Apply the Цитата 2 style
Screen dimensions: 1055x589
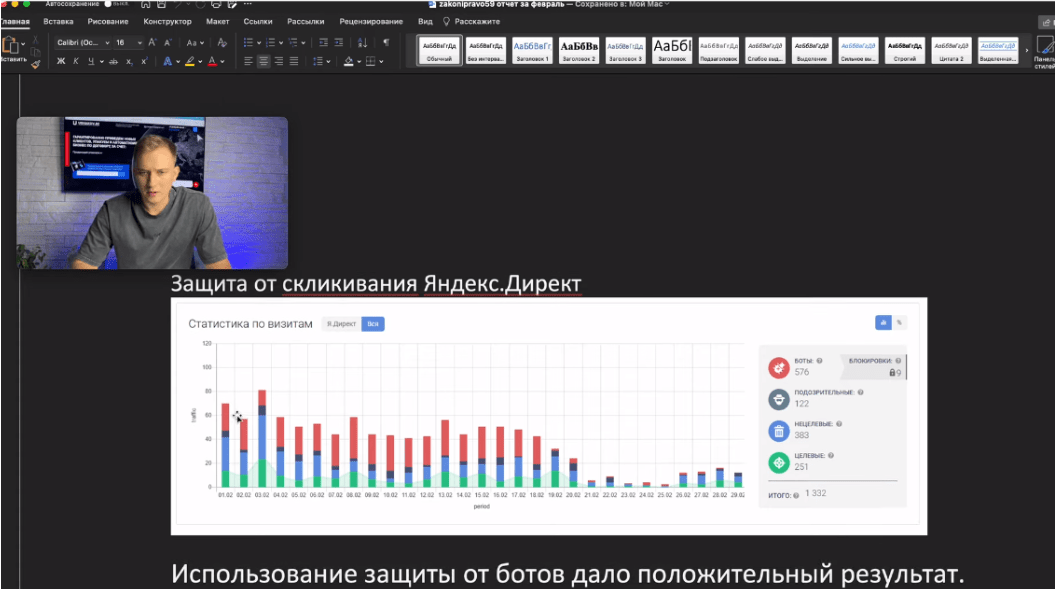[951, 50]
